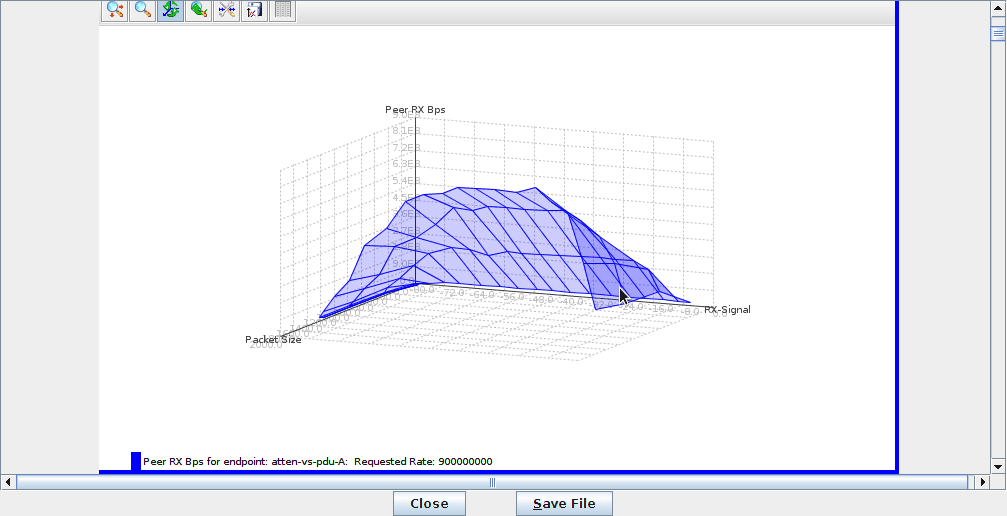Viewport: 1007px width, 516px height.
Task: Click the vertical scrollbar down arrow
Action: [997, 466]
